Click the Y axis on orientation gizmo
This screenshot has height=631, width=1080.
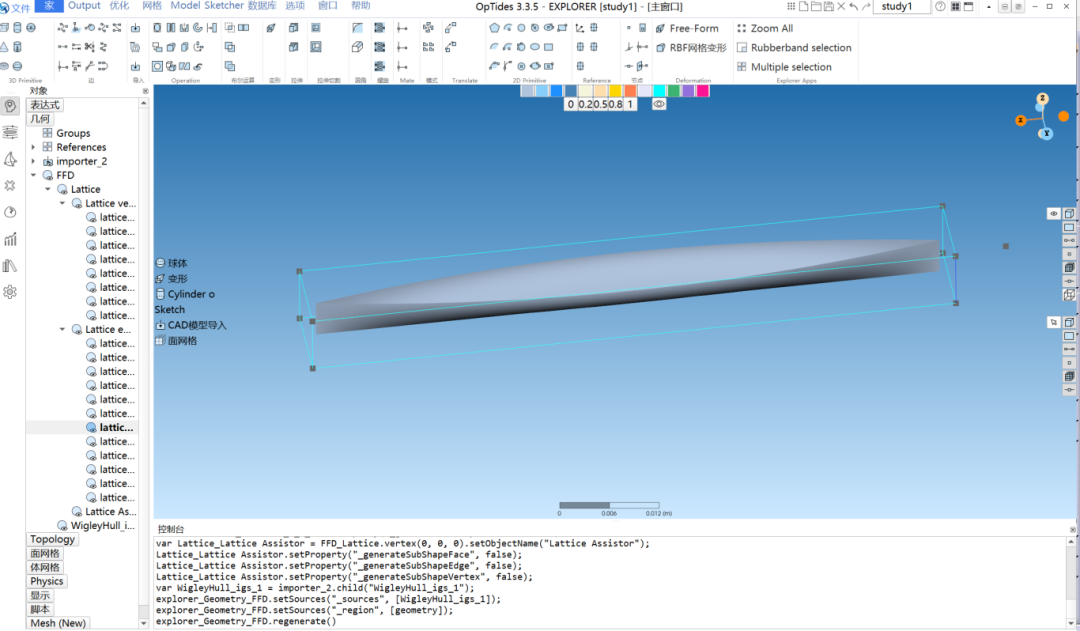(x=1046, y=134)
